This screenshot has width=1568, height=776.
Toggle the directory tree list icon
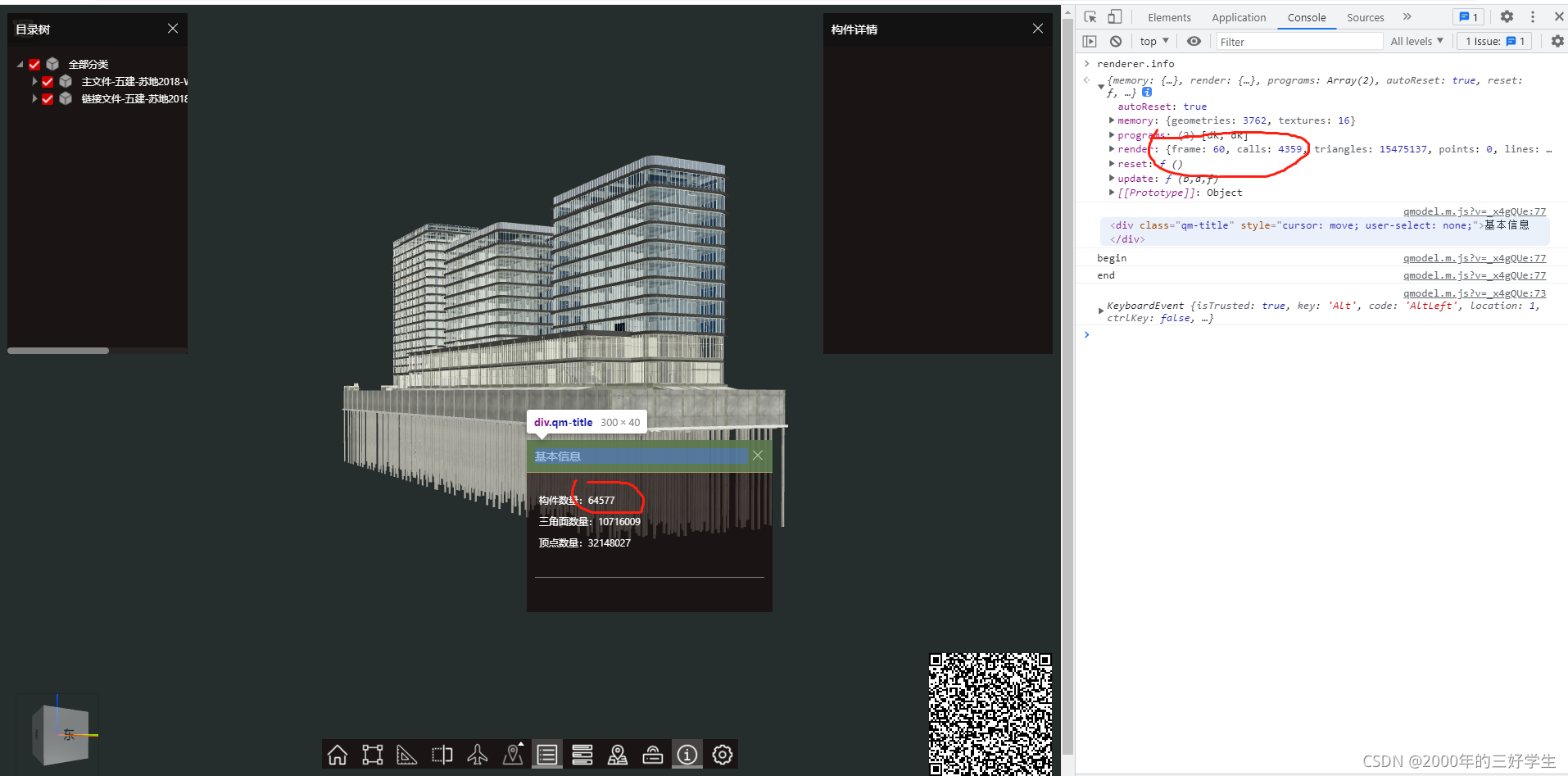(x=547, y=755)
